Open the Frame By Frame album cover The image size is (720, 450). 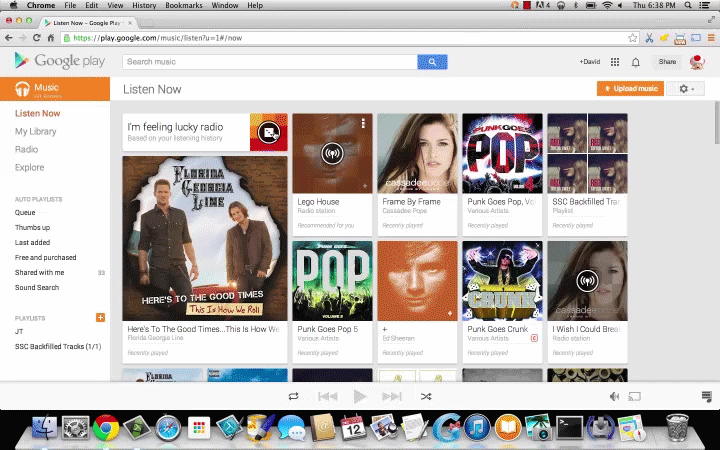point(417,153)
